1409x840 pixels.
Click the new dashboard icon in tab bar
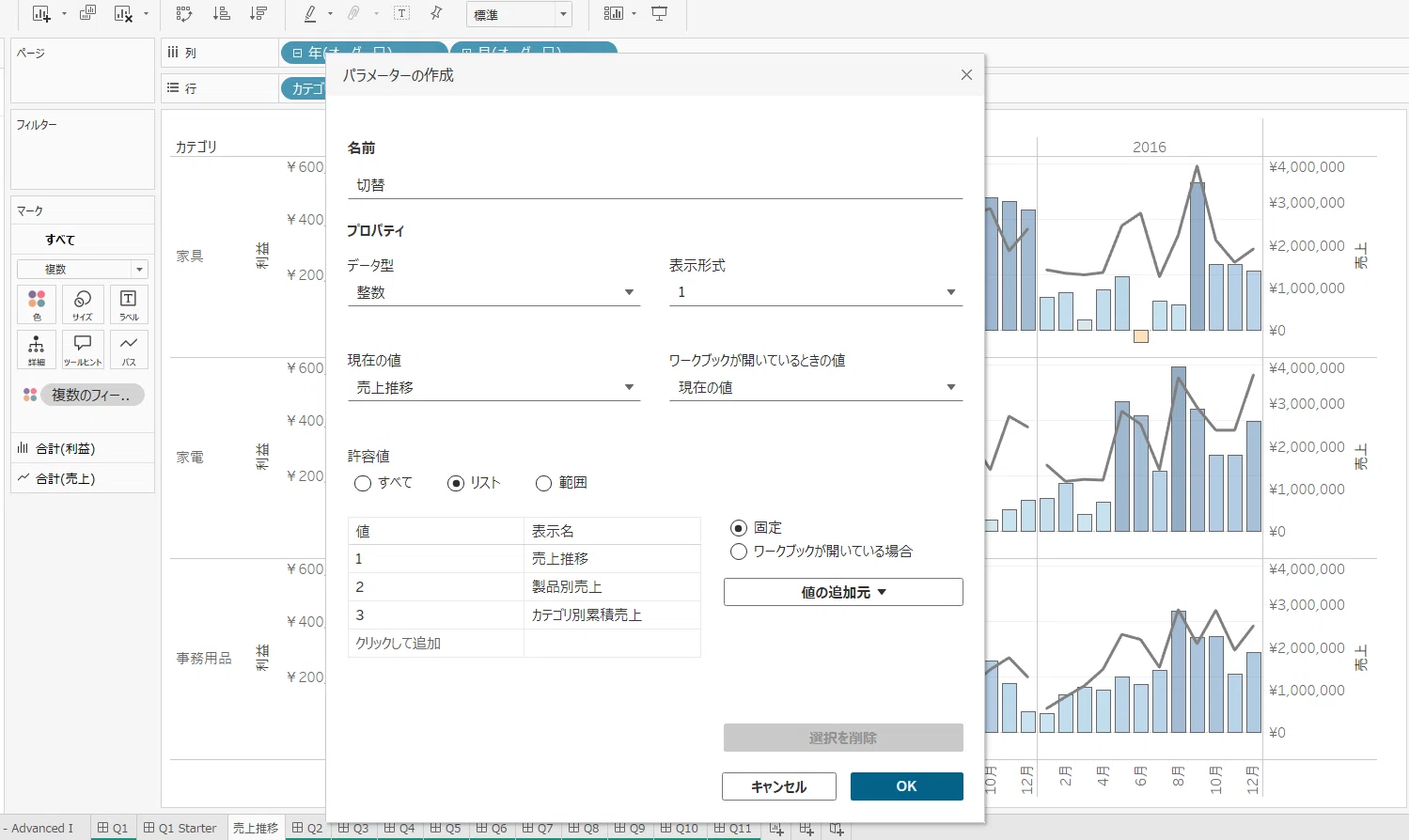click(x=806, y=829)
